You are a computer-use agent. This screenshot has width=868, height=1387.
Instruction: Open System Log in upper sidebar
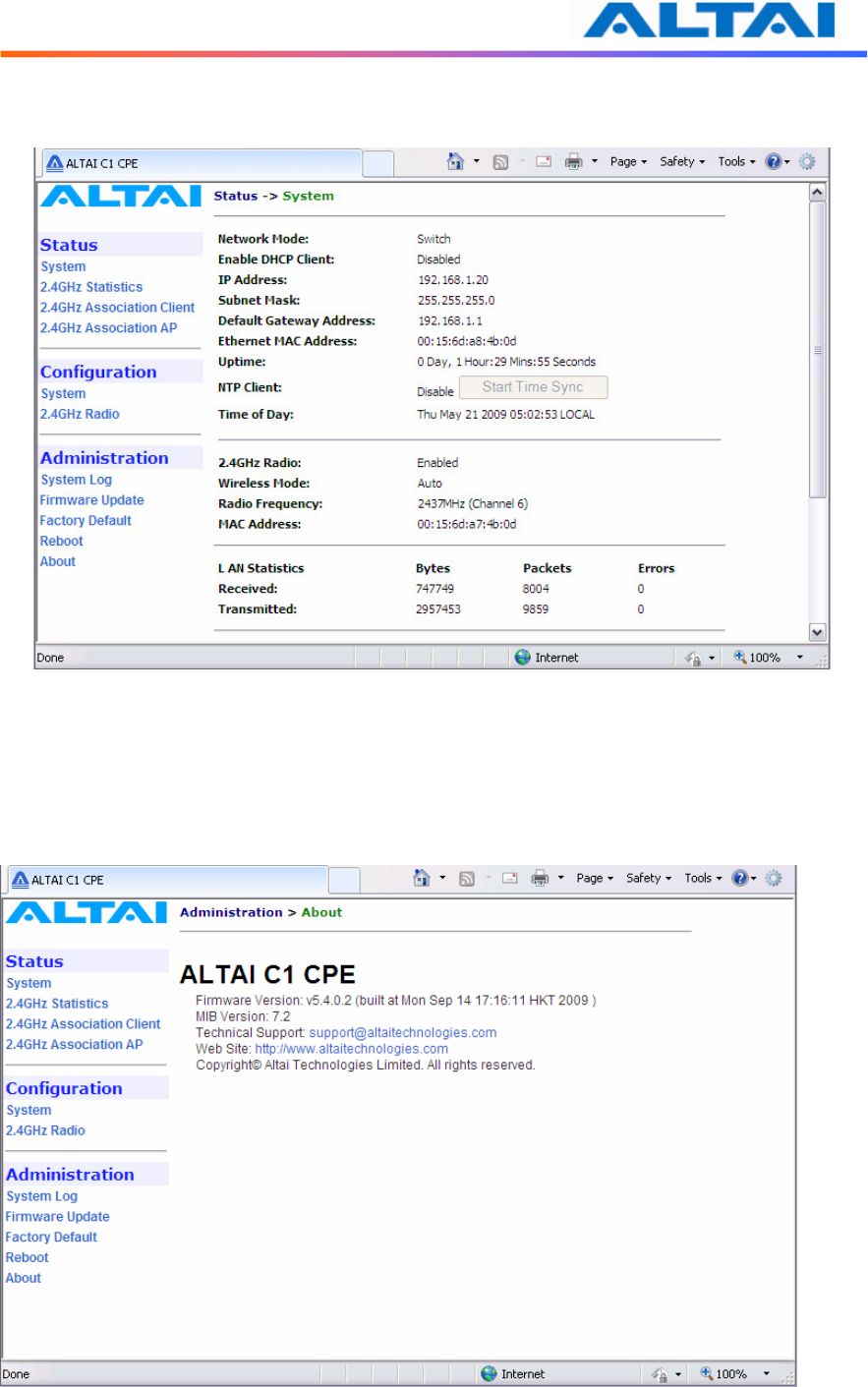(x=77, y=480)
